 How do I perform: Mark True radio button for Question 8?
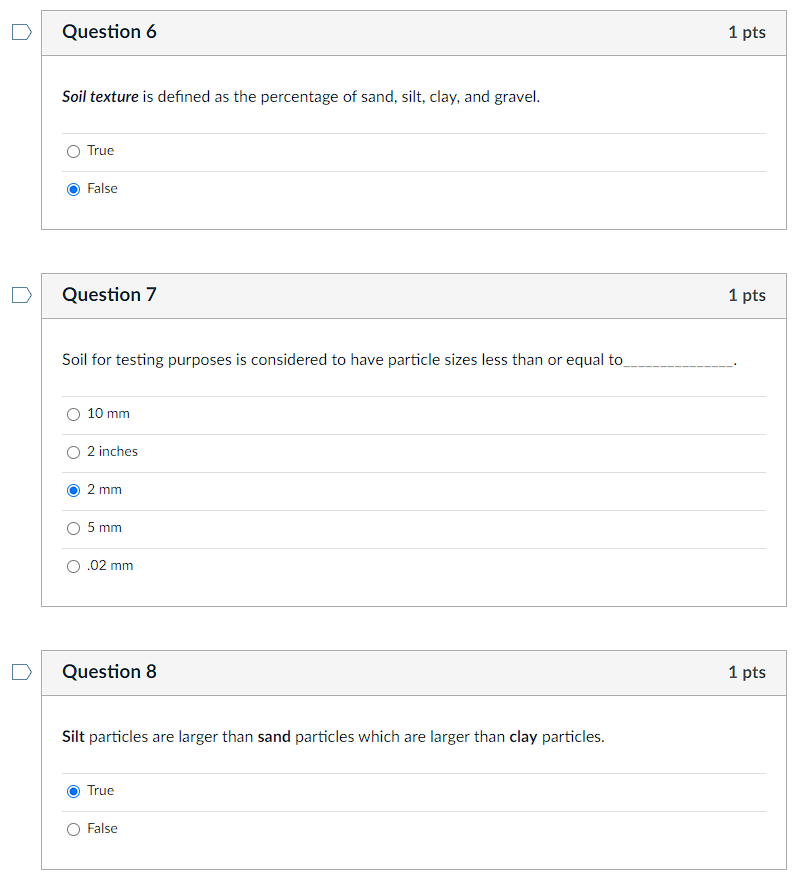73,791
